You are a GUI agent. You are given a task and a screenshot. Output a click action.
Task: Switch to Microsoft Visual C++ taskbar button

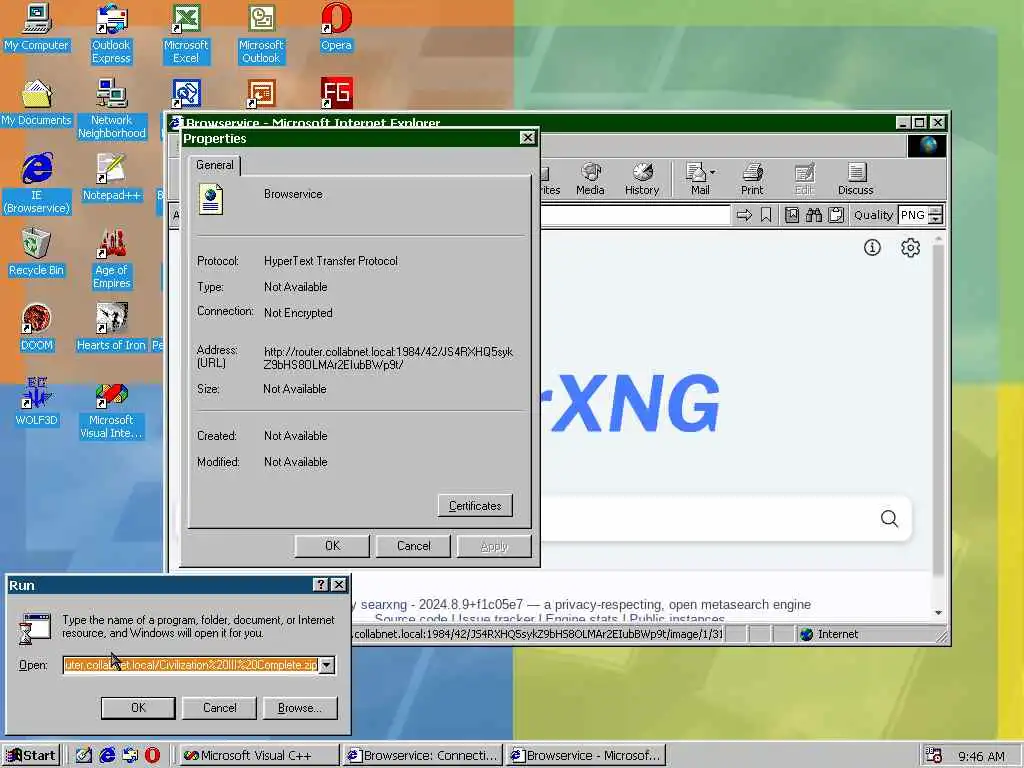(259, 755)
